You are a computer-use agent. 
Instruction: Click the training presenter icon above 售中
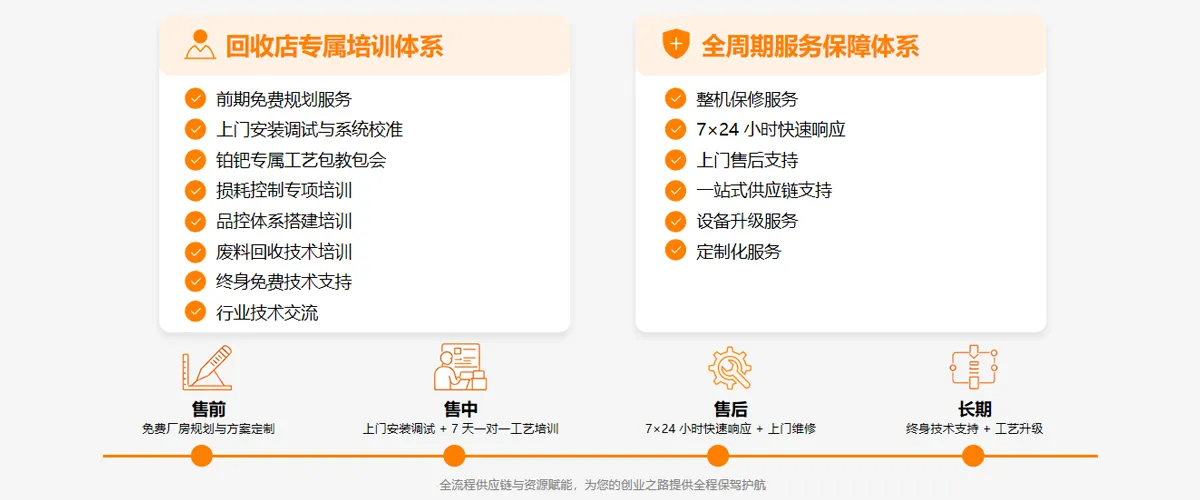460,367
